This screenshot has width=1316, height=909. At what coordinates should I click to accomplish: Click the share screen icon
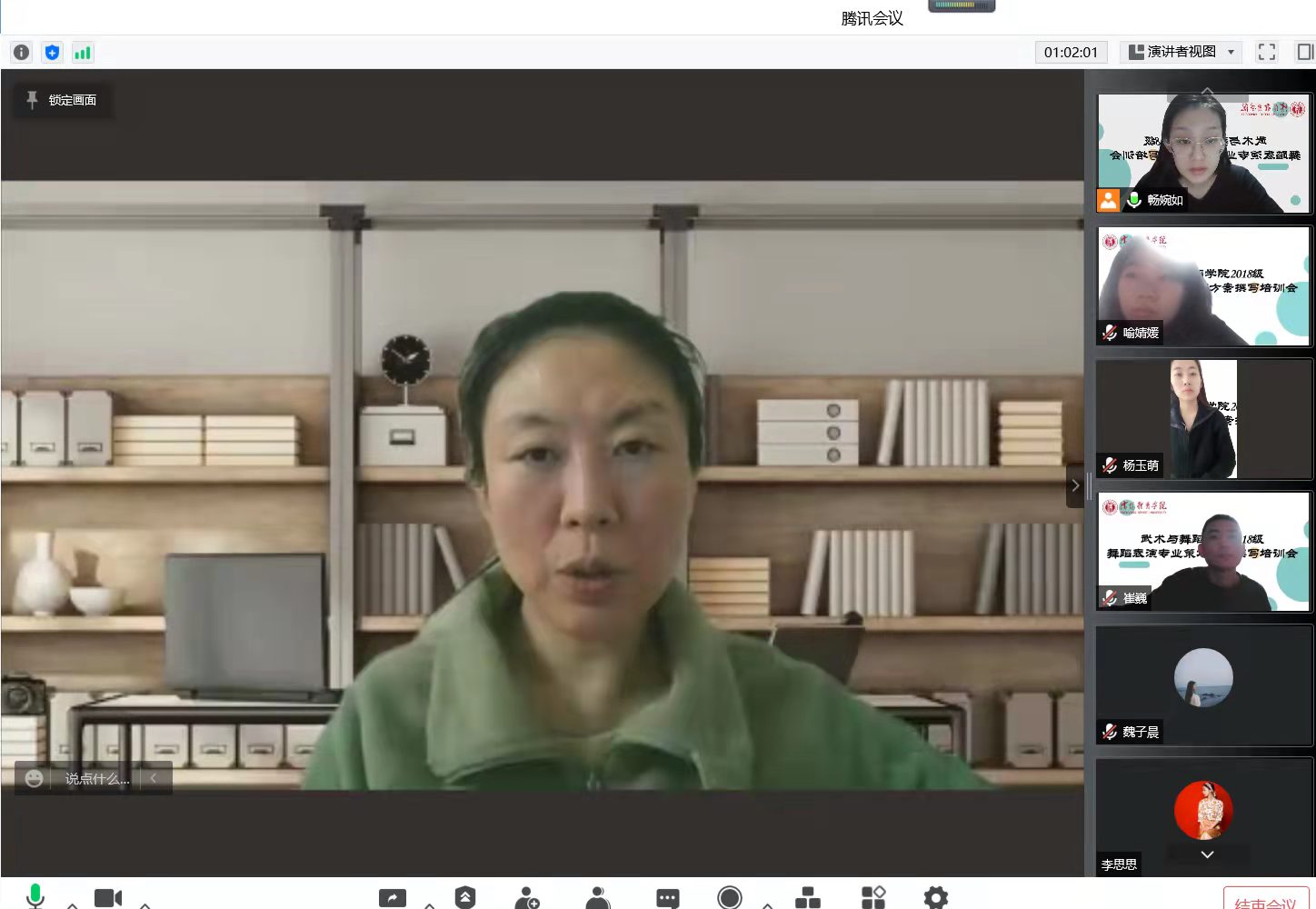(x=393, y=897)
